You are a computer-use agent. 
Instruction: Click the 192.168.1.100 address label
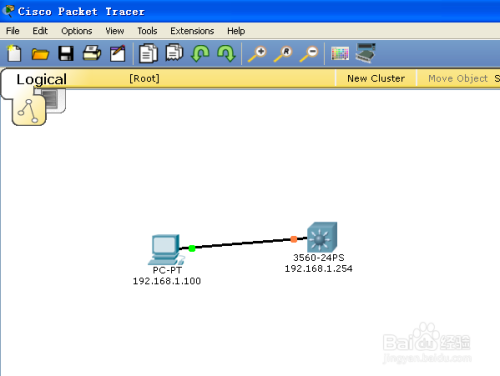coord(167,281)
